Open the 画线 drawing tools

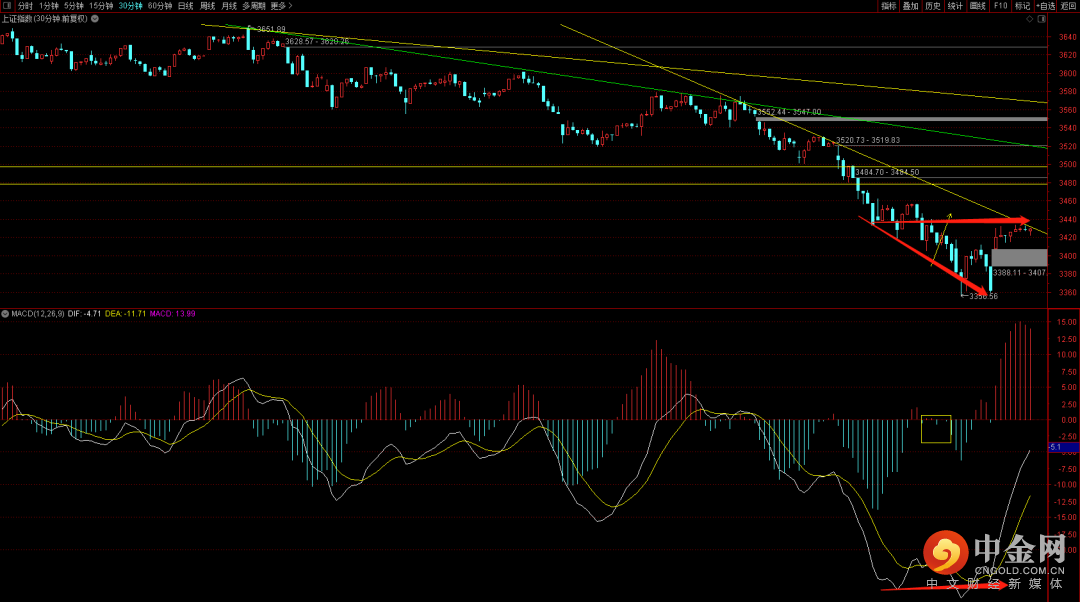click(x=978, y=6)
